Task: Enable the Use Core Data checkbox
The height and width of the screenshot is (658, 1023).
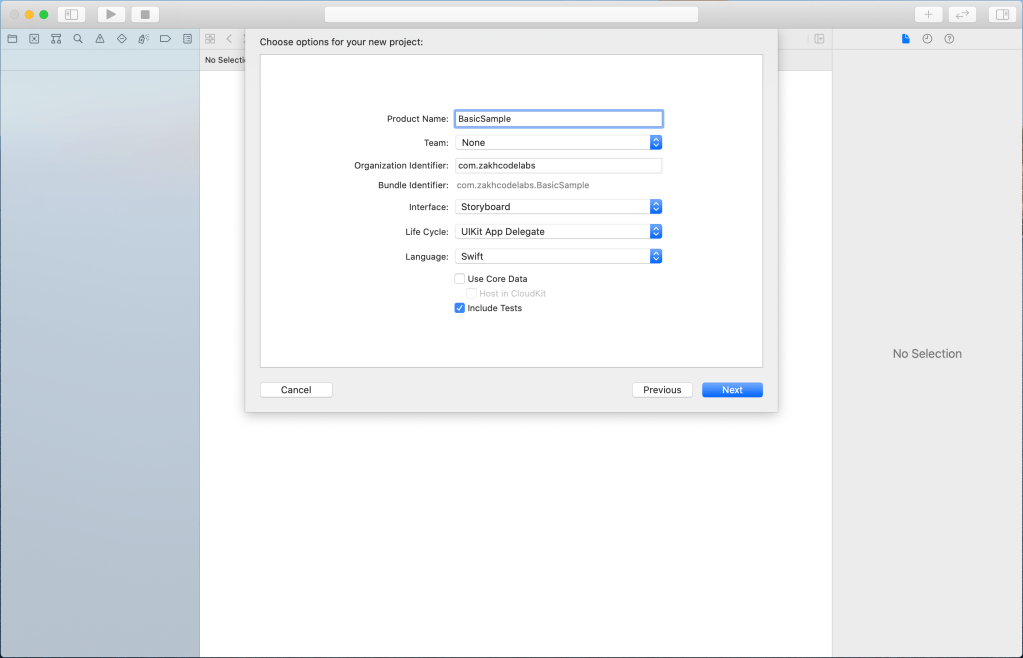Action: (460, 279)
